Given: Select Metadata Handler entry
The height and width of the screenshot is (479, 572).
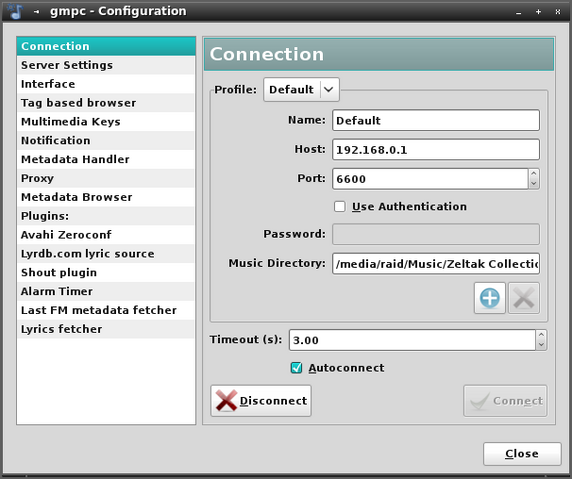Looking at the screenshot, I should coord(106,159).
